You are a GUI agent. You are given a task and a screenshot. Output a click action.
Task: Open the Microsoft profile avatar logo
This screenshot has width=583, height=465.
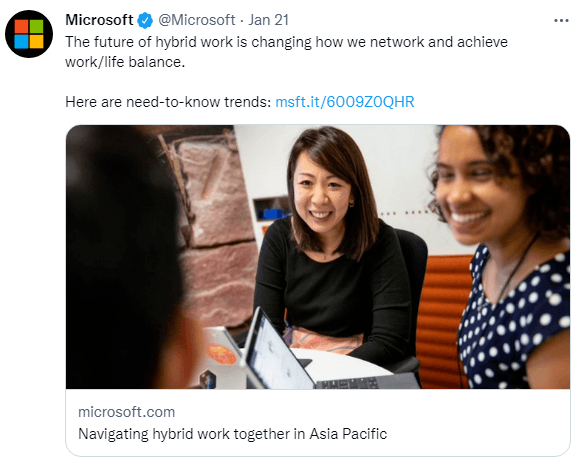point(29,34)
